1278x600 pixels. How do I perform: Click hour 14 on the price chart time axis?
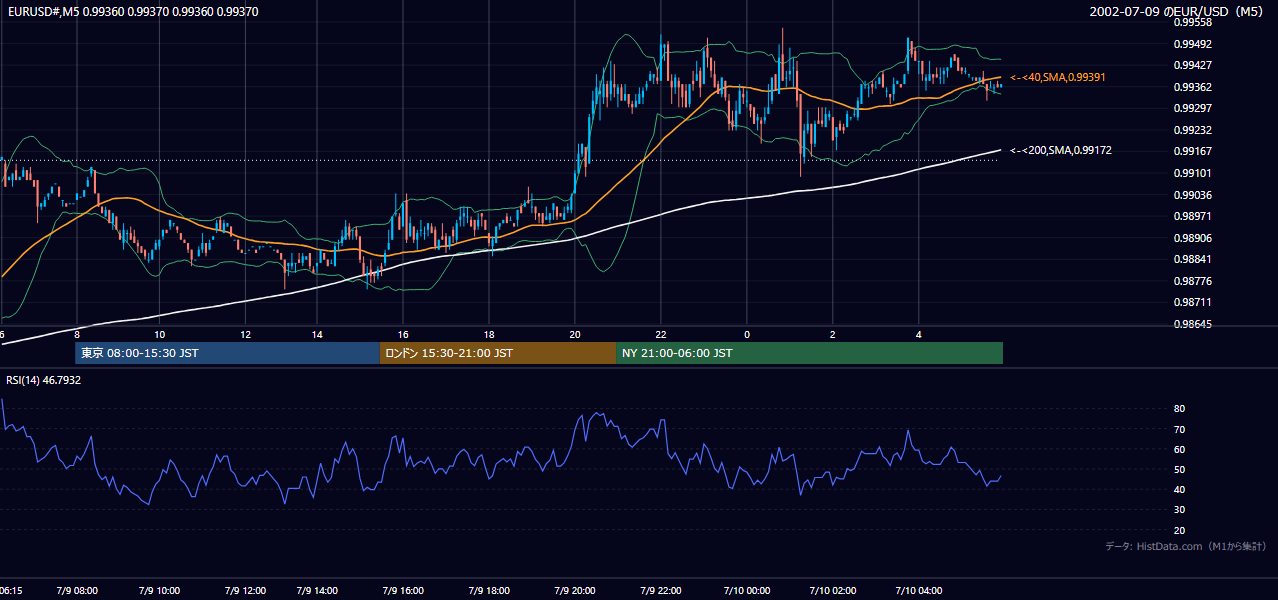click(x=316, y=334)
